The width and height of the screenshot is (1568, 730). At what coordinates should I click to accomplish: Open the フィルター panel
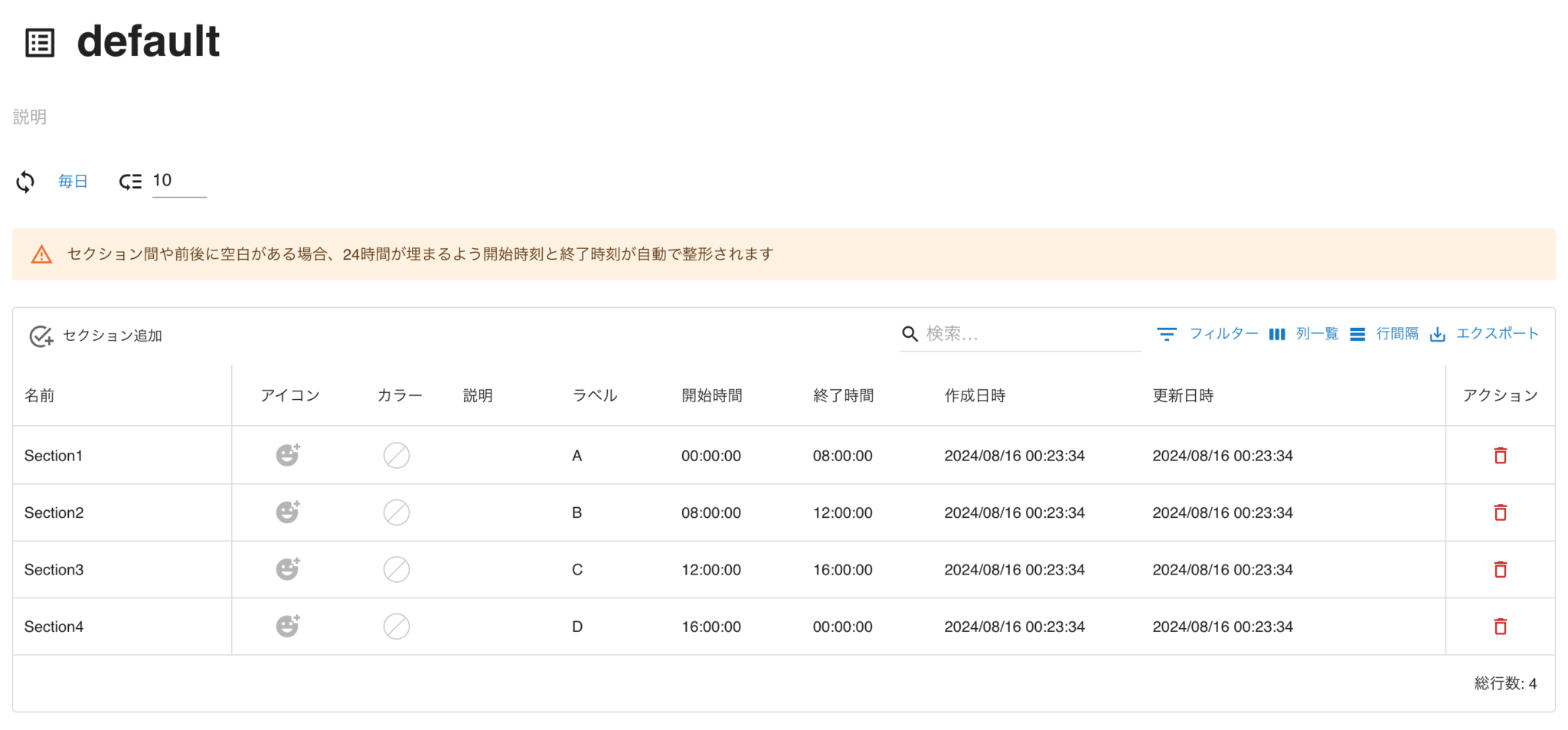pos(1223,333)
